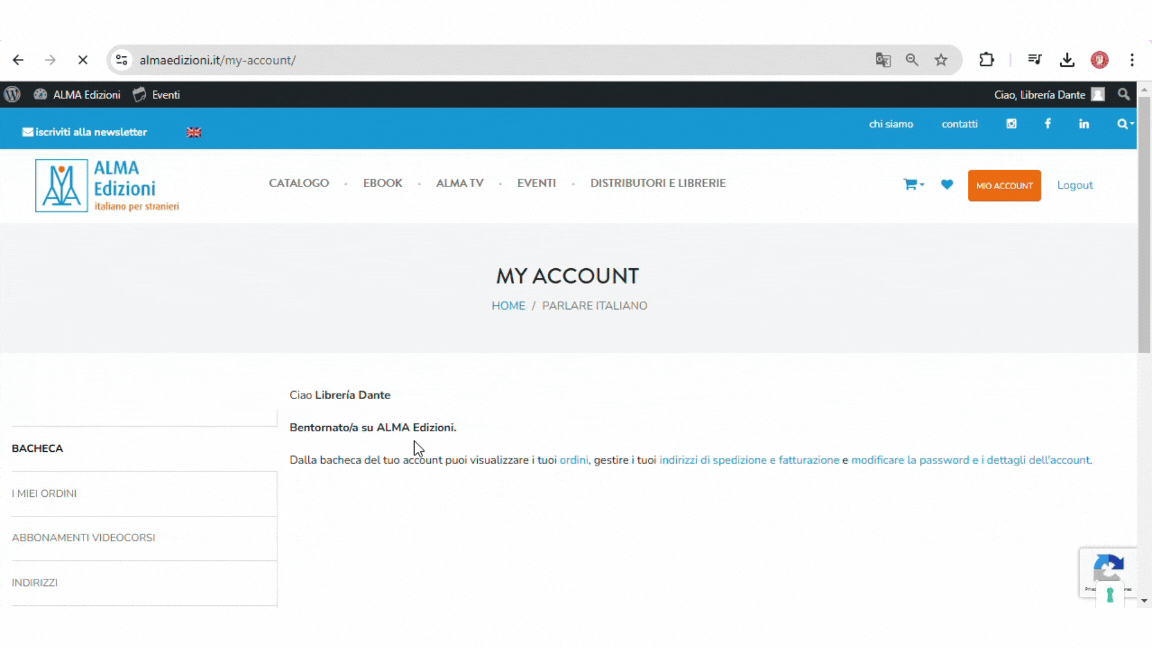Open the contatti link
This screenshot has height=648, width=1152.
[x=960, y=124]
